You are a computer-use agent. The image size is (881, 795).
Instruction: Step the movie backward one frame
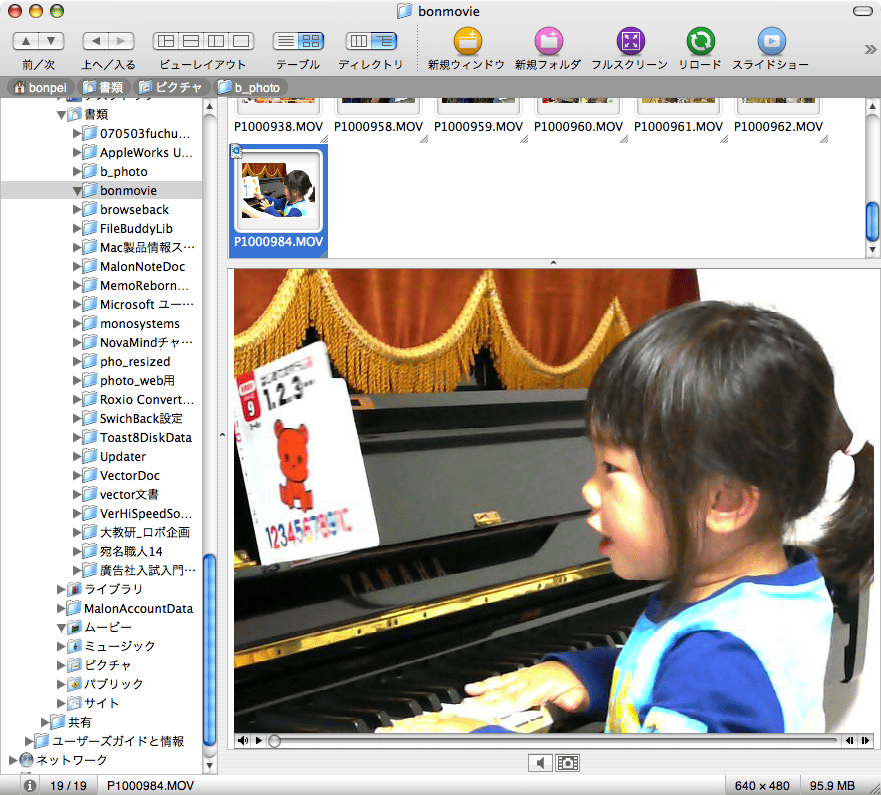click(850, 741)
